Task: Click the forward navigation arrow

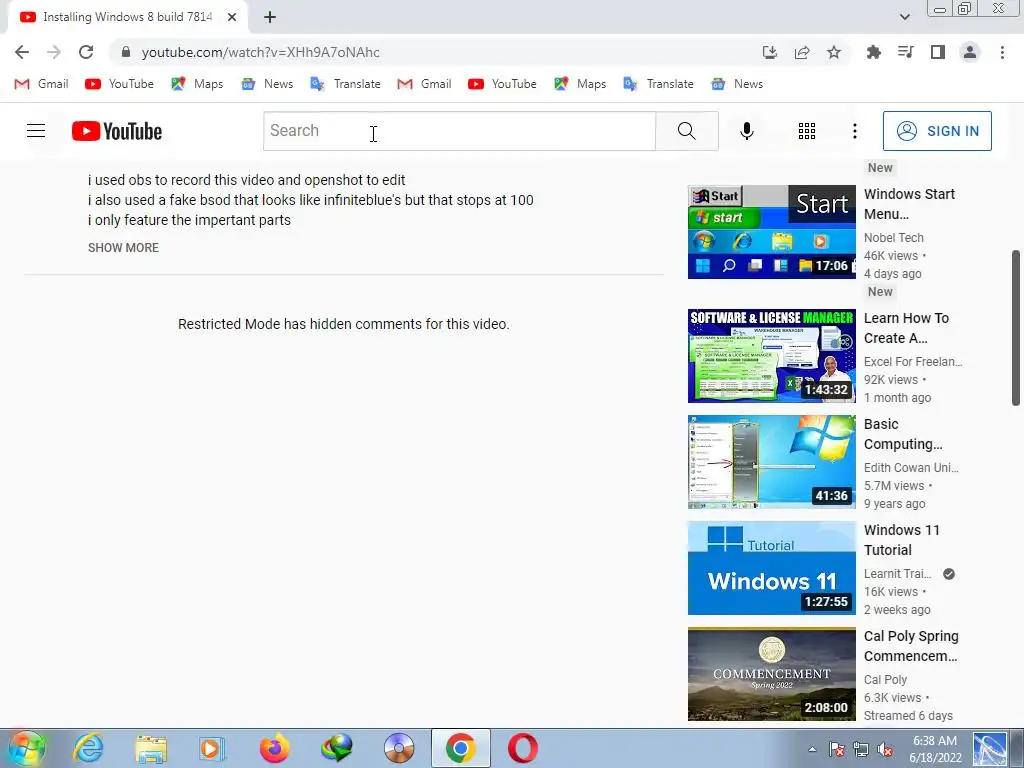Action: (54, 52)
